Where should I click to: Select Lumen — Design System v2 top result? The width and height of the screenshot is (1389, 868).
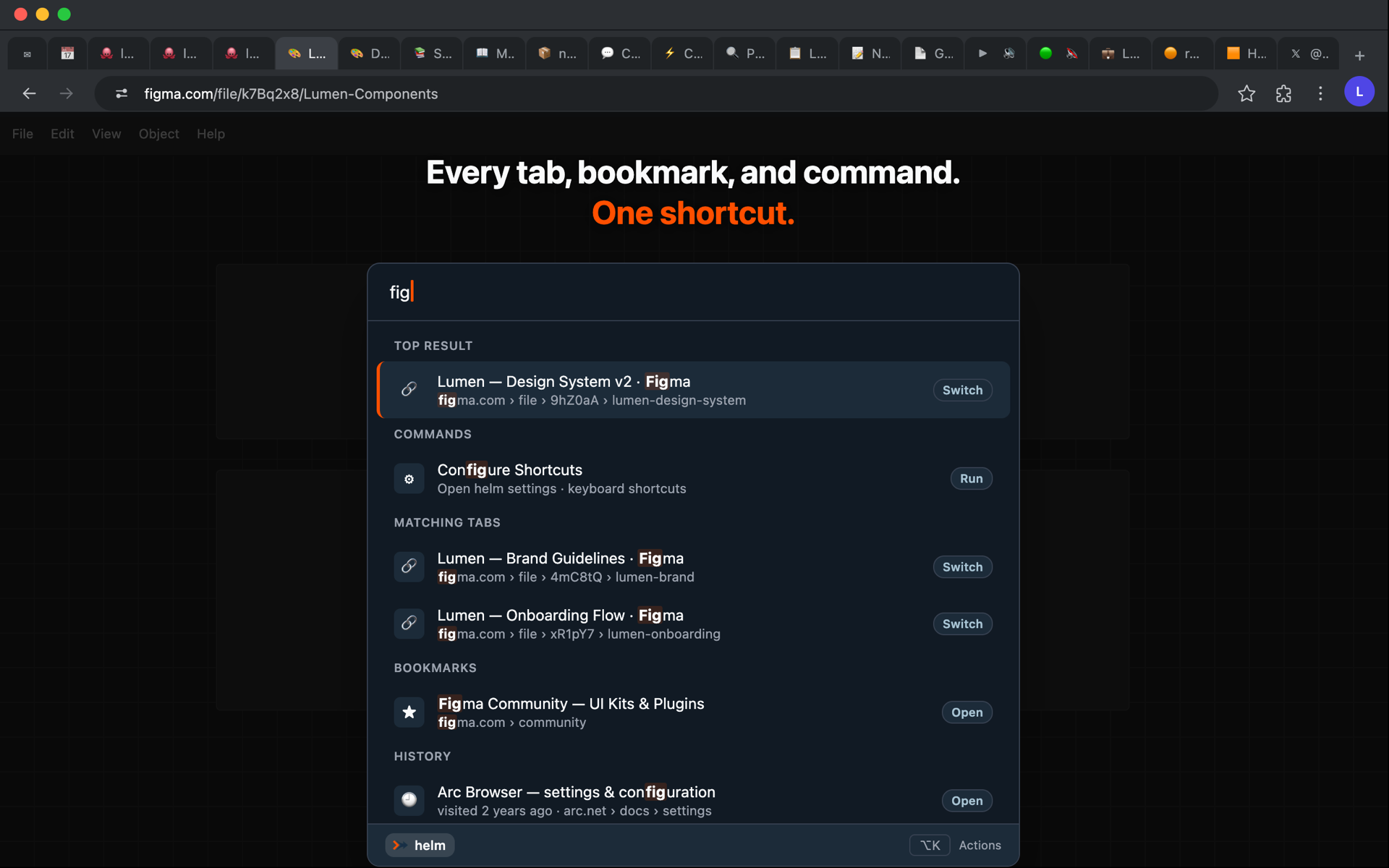point(693,390)
